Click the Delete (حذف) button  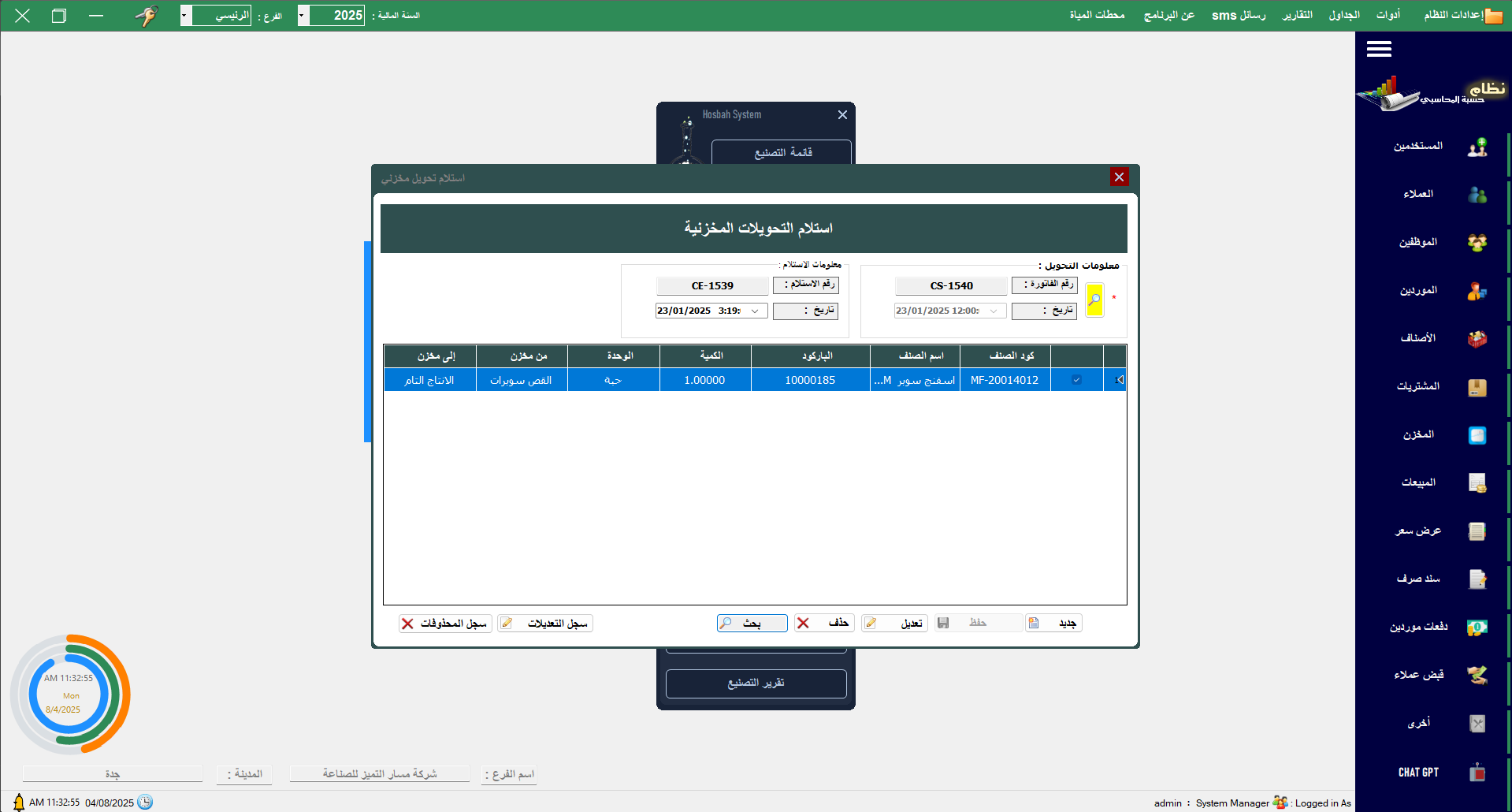click(x=825, y=624)
